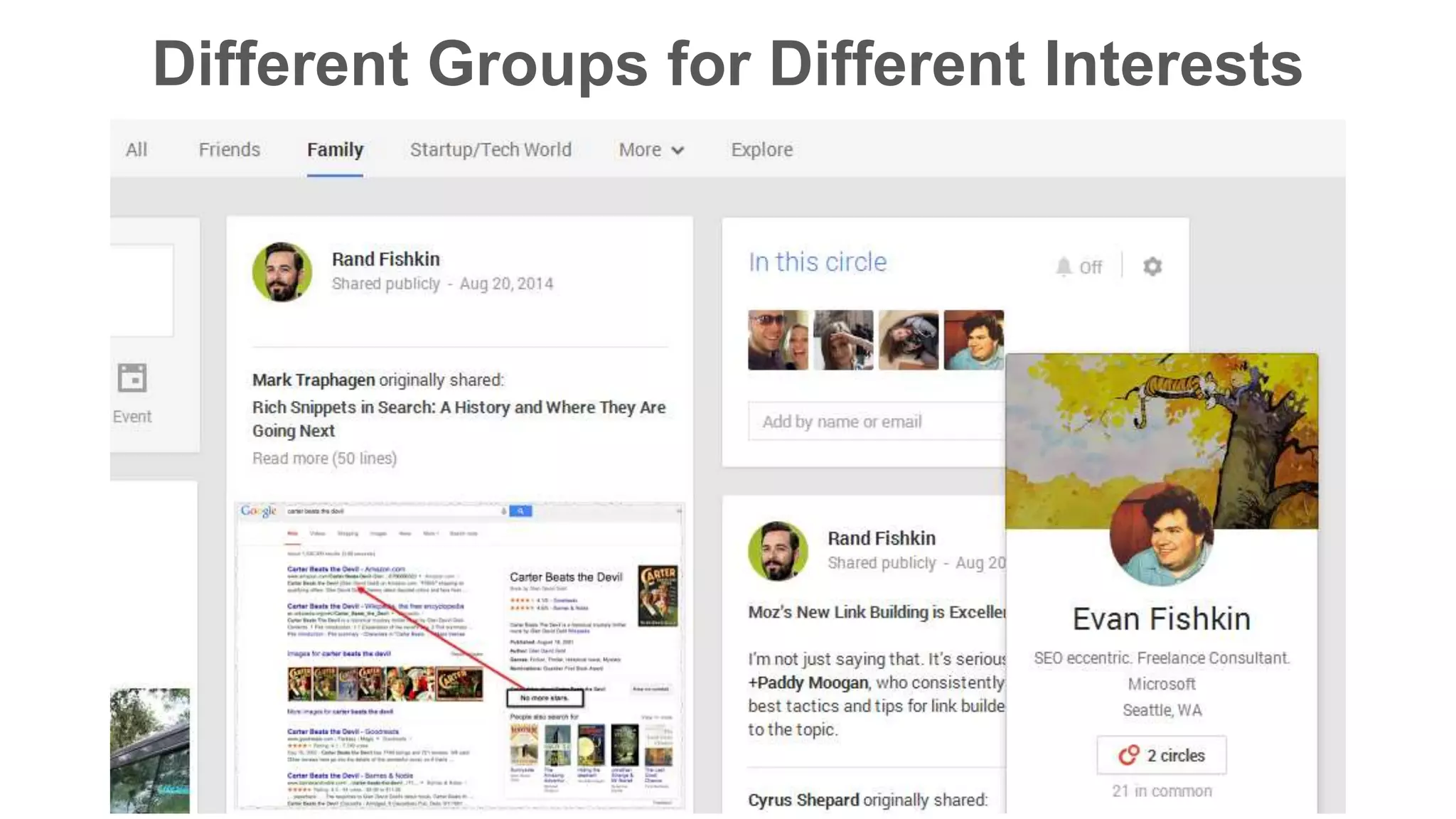Expand the More dropdown
Screen dimensions: 1456x819
(651, 149)
